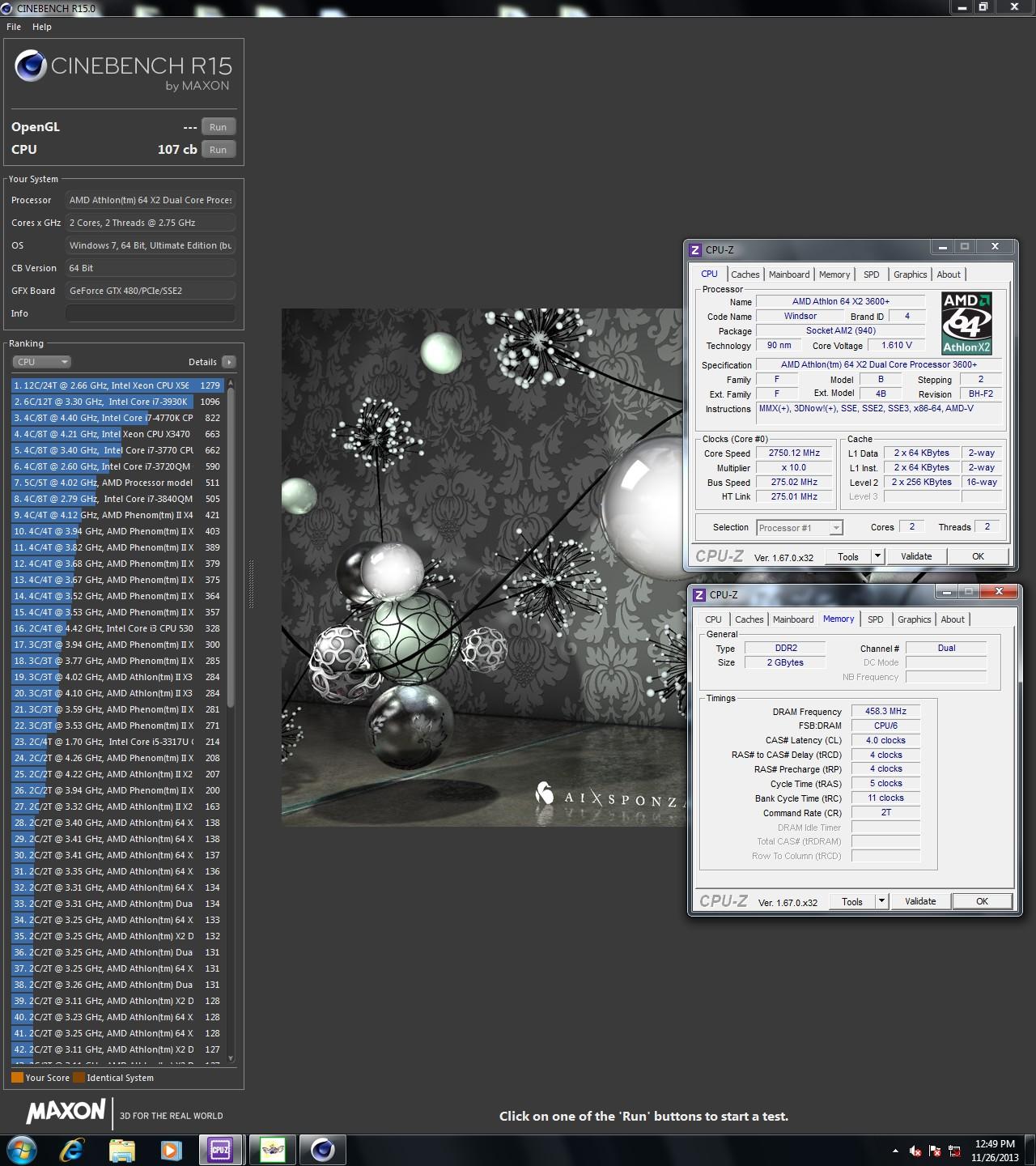Run the OpenGL benchmark
This screenshot has height=1166, width=1036.
(x=219, y=127)
